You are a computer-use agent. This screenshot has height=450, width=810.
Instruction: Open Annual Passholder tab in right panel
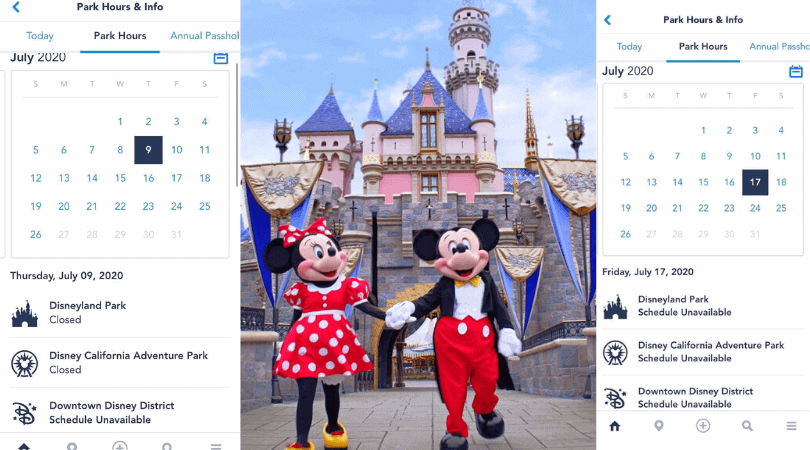(779, 46)
